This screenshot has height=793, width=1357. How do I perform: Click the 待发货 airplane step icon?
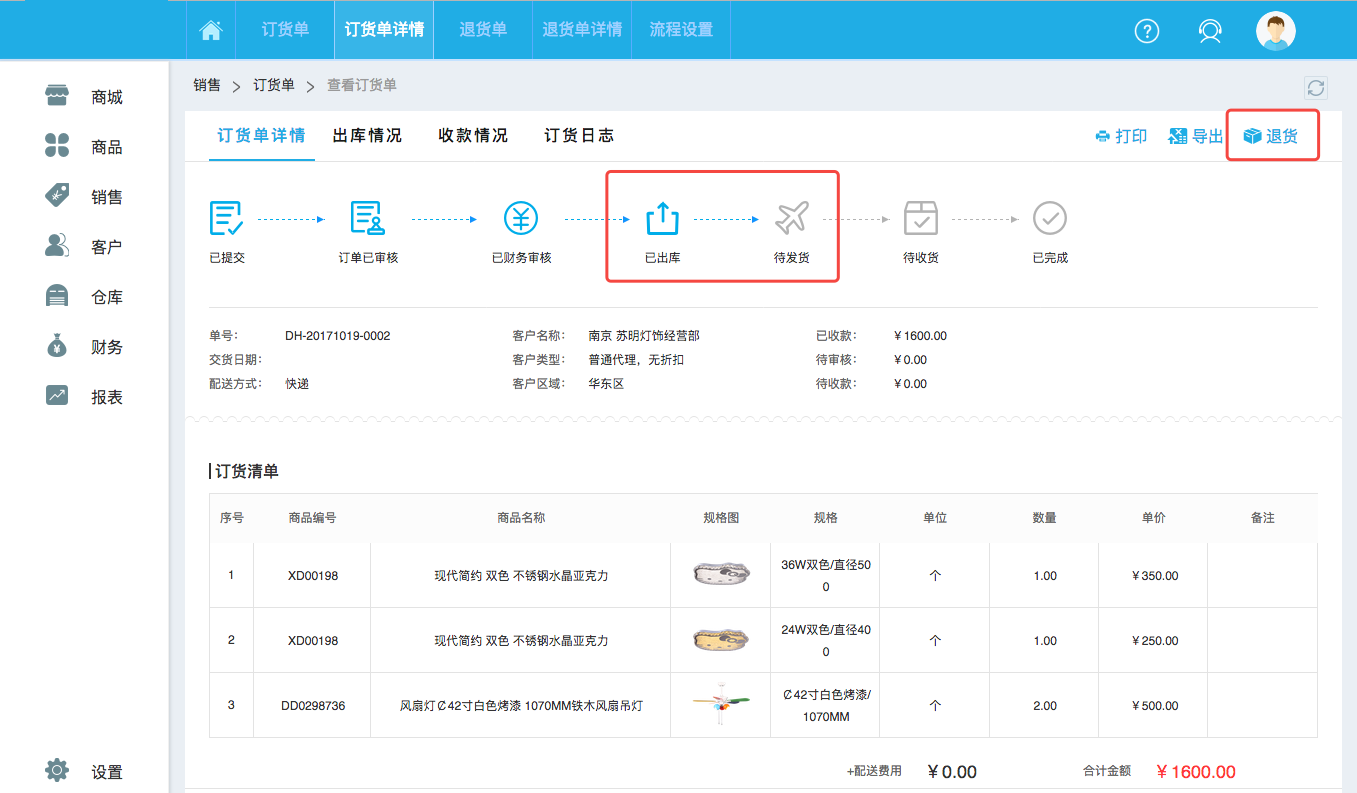791,217
